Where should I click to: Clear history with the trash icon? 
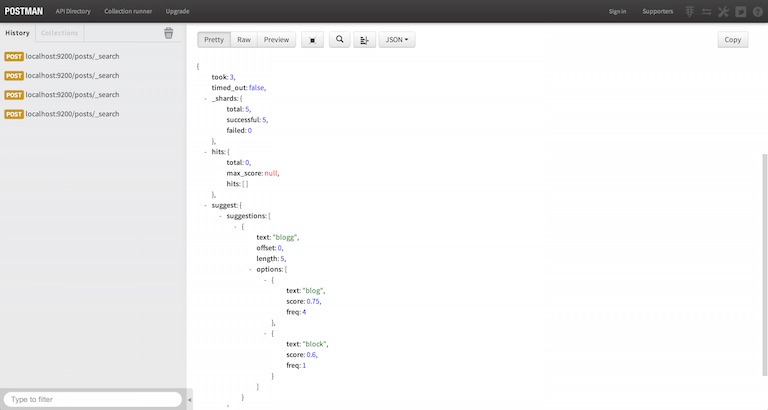pyautogui.click(x=168, y=33)
